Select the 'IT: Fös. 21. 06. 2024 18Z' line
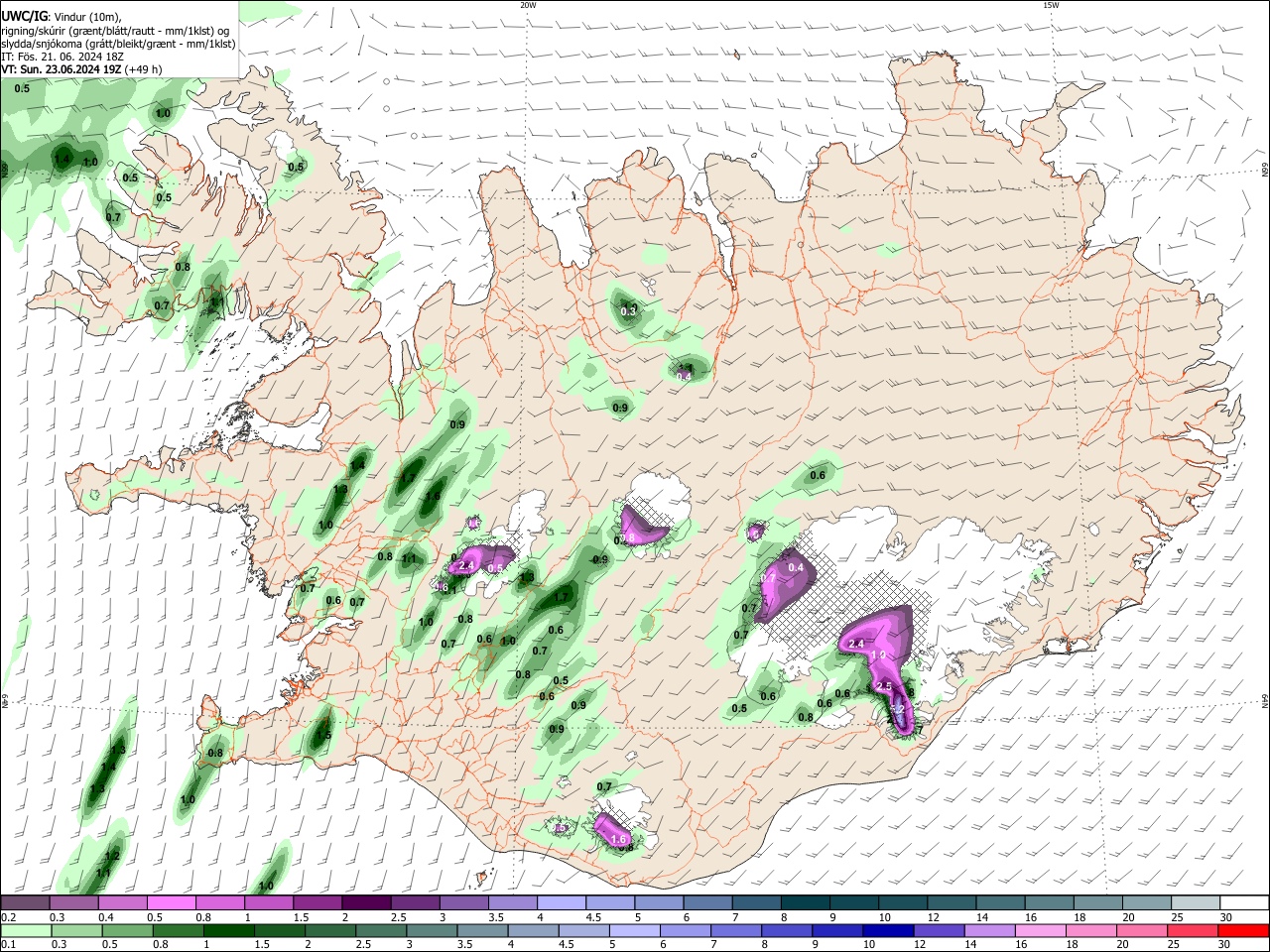The image size is (1270, 952). tap(63, 57)
